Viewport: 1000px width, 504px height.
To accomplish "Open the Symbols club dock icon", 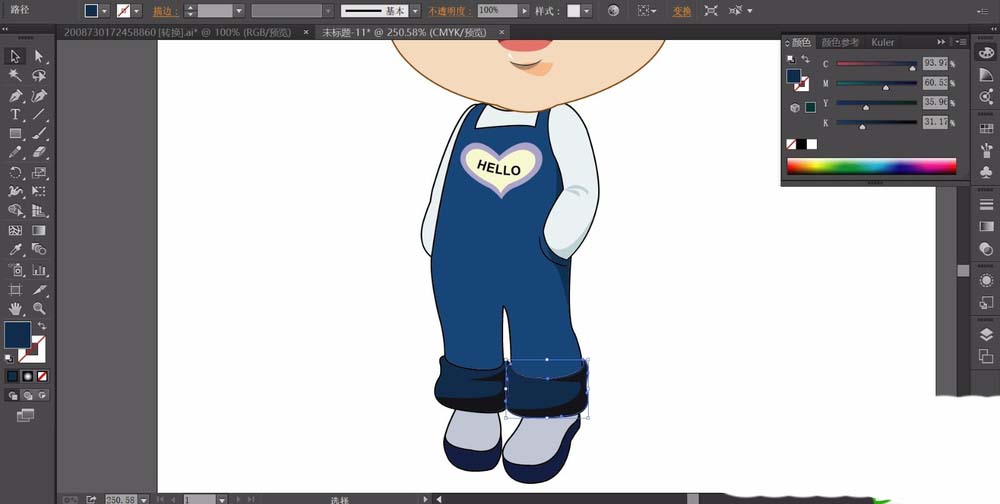I will pos(986,172).
